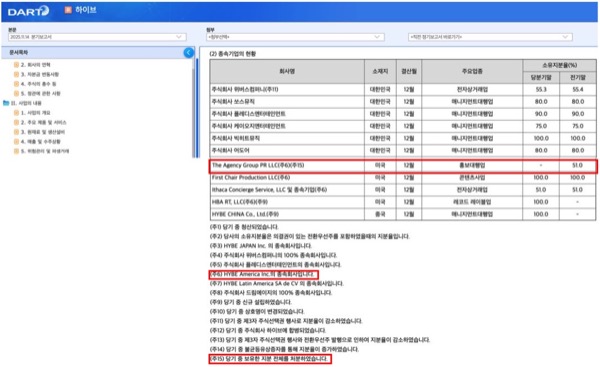Screen dimensions: 600x367
Task: Open '3. 자본금 변동사항' in the document tree
Action: [x=39, y=74]
